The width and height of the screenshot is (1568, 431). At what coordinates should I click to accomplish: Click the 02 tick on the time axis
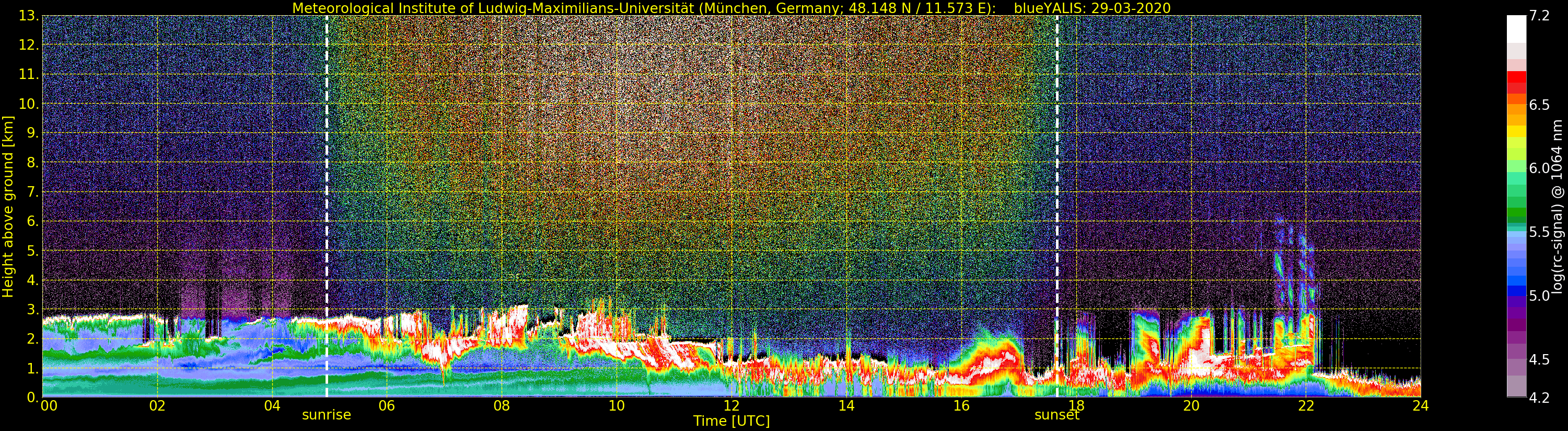(x=158, y=406)
